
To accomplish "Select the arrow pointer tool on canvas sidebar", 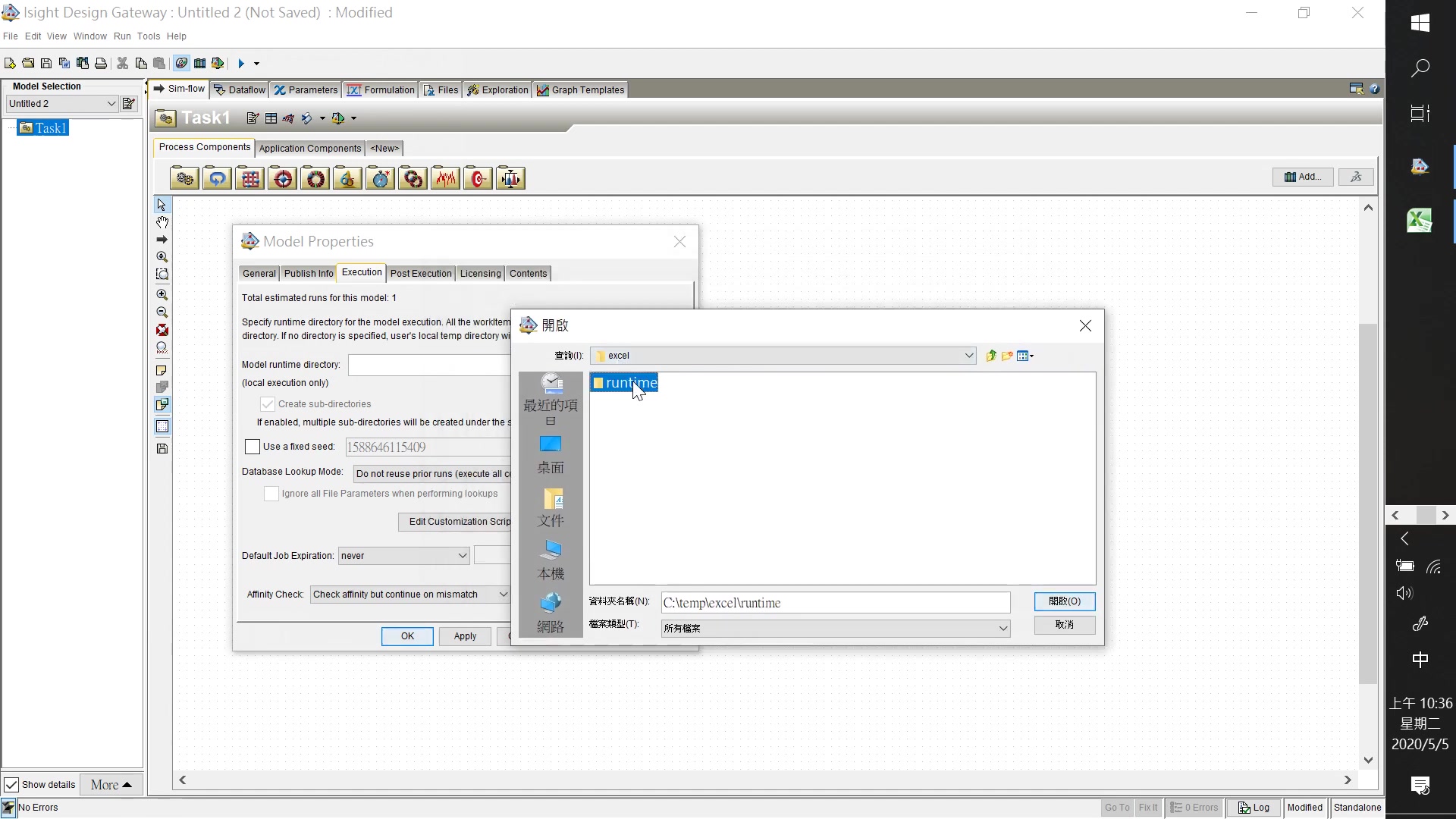I will (162, 205).
